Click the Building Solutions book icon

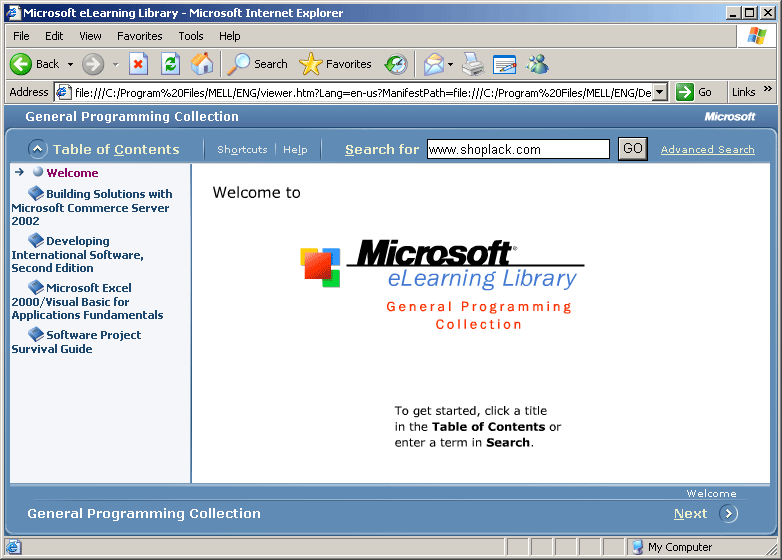pos(36,192)
